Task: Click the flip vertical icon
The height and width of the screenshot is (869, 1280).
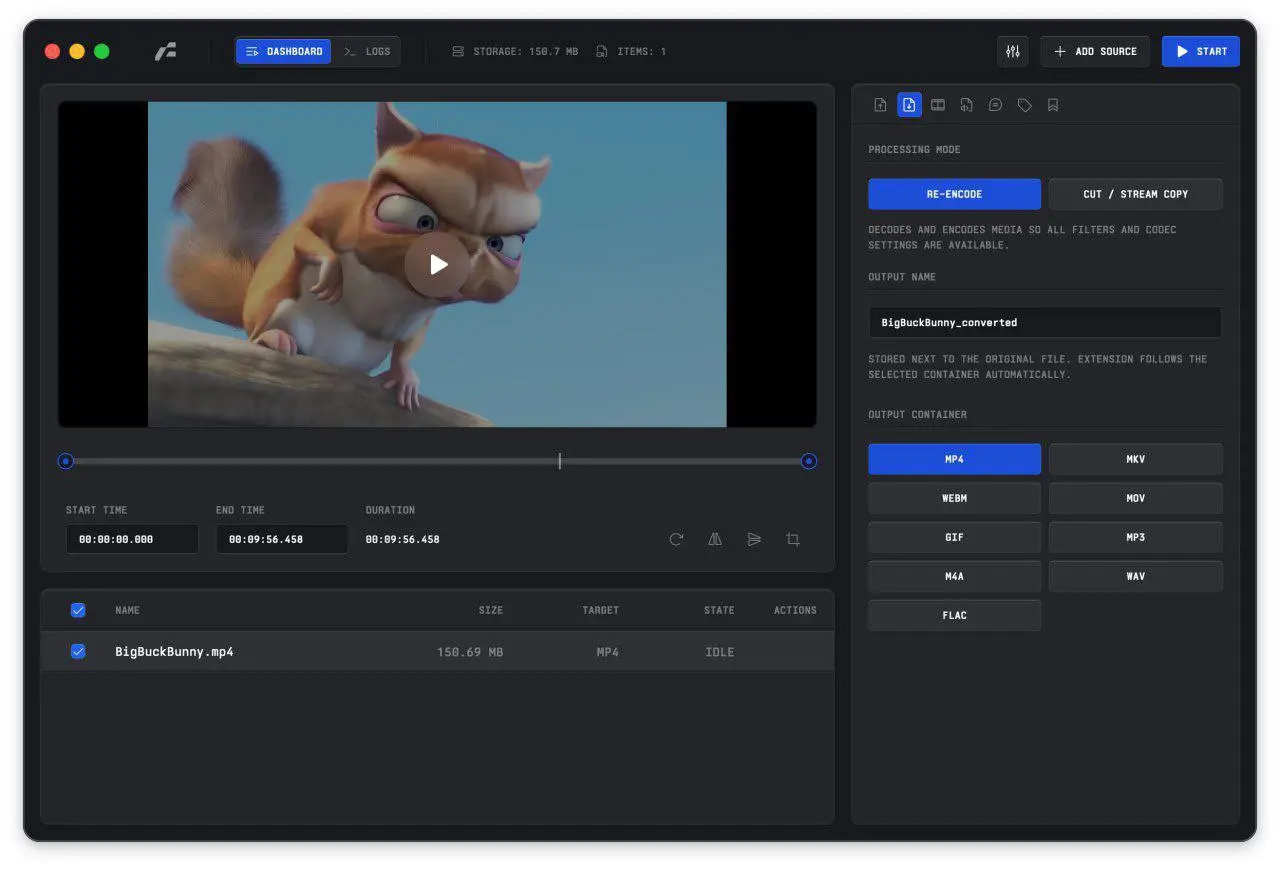Action: (x=754, y=539)
